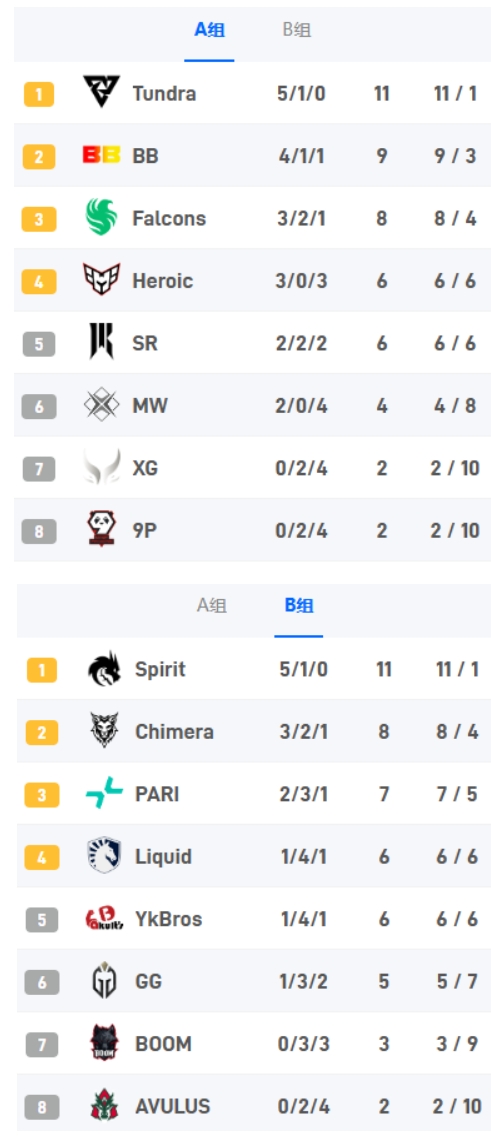Open the Chimera team logo
This screenshot has width=491, height=1143.
click(104, 731)
